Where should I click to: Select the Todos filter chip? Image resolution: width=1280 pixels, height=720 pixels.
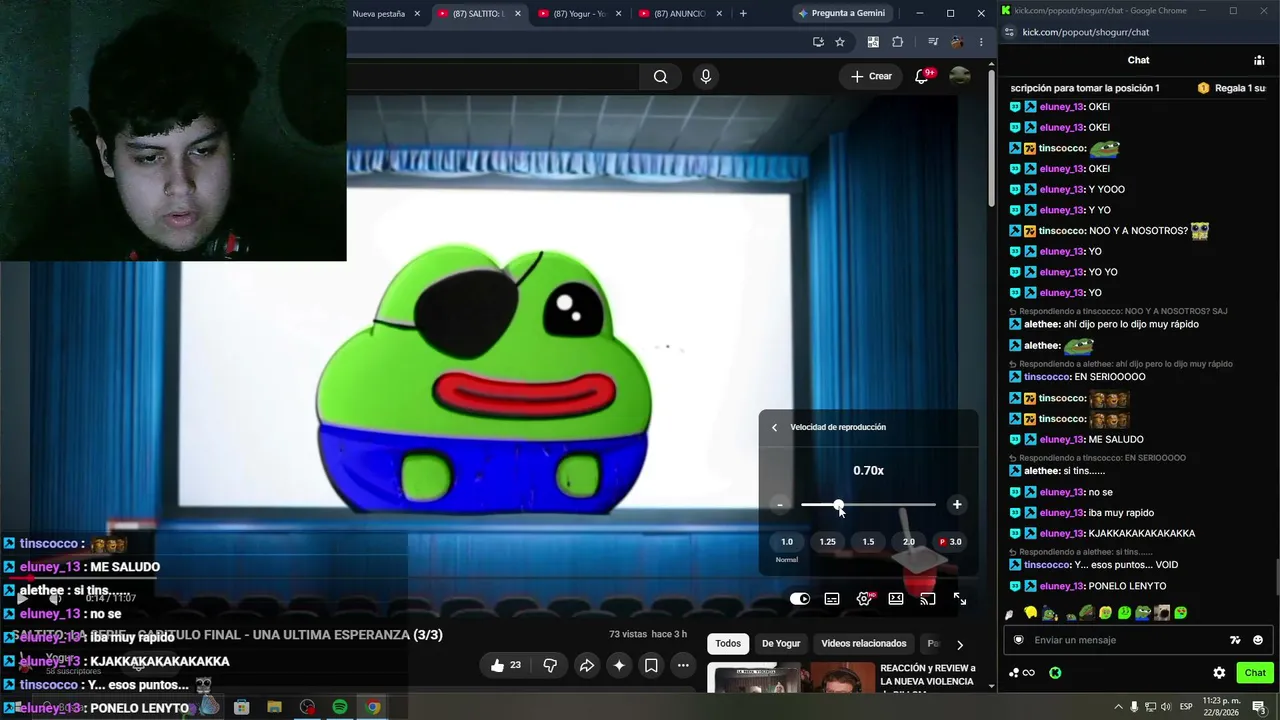(x=728, y=644)
